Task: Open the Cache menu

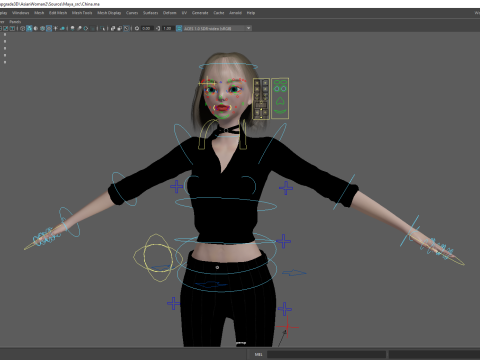Action: [219, 13]
